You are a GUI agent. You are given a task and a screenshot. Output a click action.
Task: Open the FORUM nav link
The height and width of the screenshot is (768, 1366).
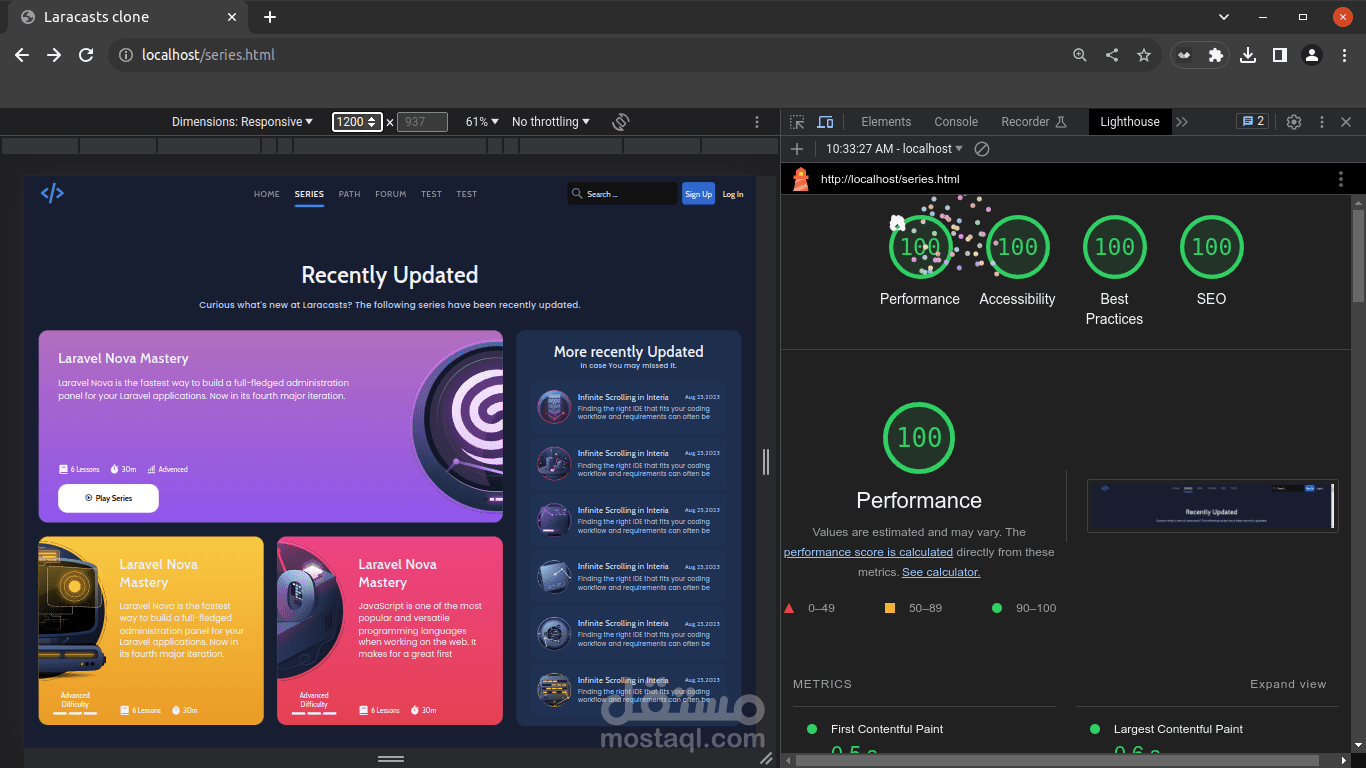point(391,194)
